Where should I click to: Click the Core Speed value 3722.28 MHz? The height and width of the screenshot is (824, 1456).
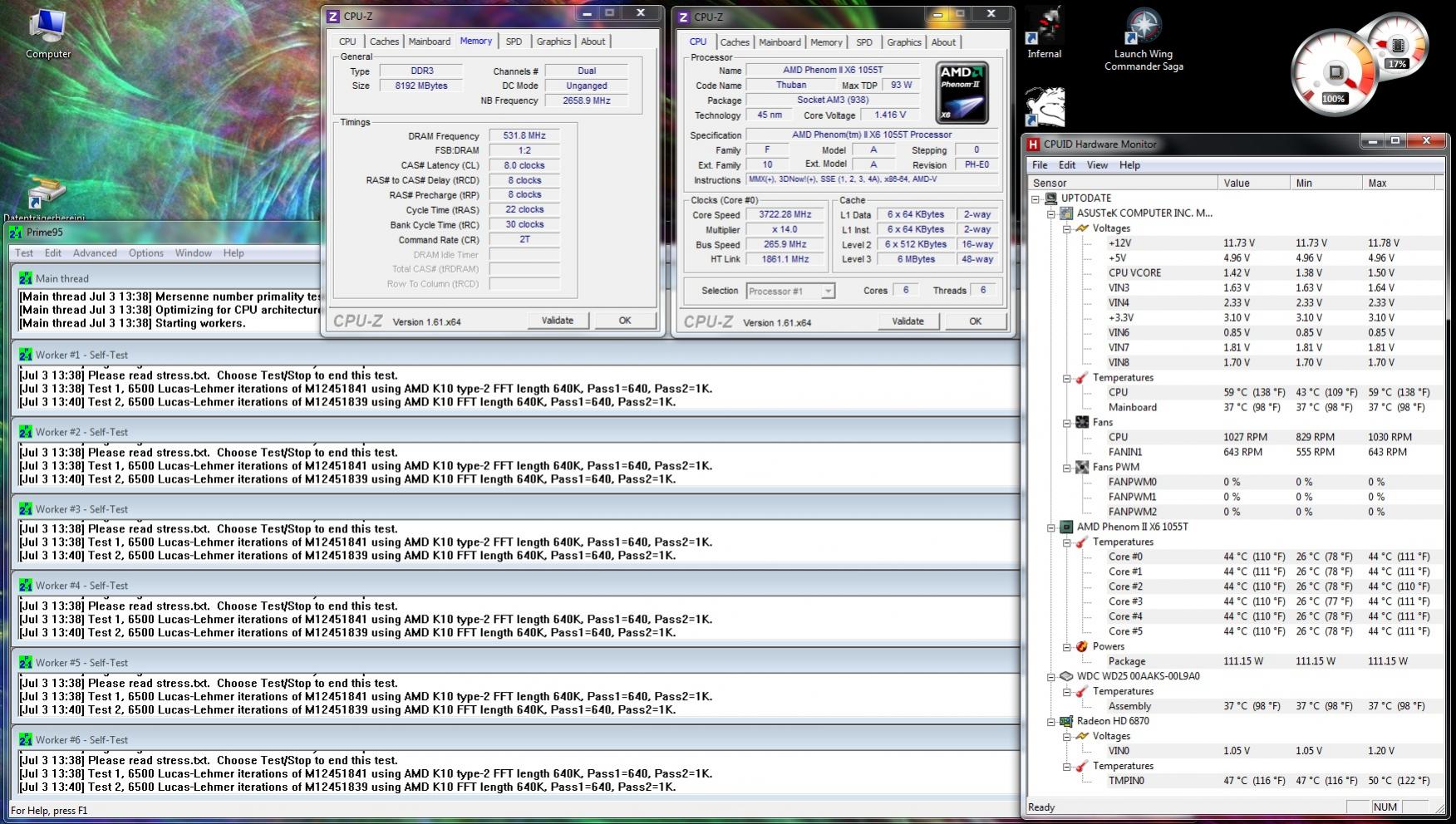pyautogui.click(x=785, y=214)
